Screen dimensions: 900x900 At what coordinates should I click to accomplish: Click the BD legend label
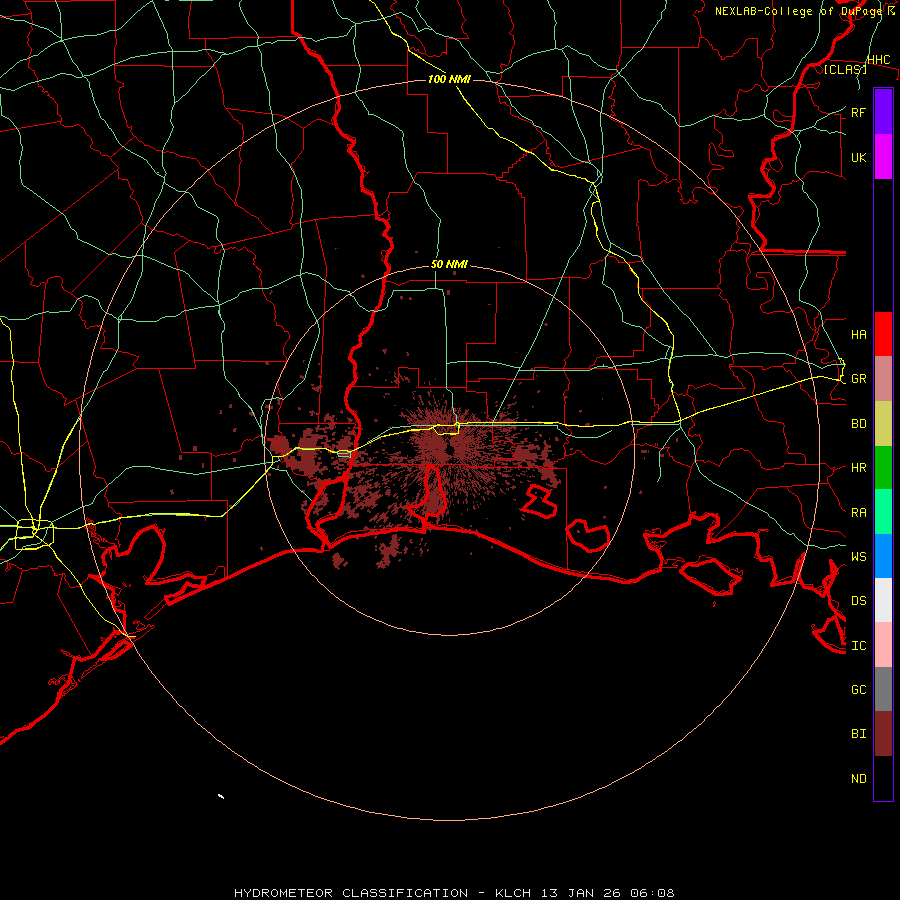[858, 424]
